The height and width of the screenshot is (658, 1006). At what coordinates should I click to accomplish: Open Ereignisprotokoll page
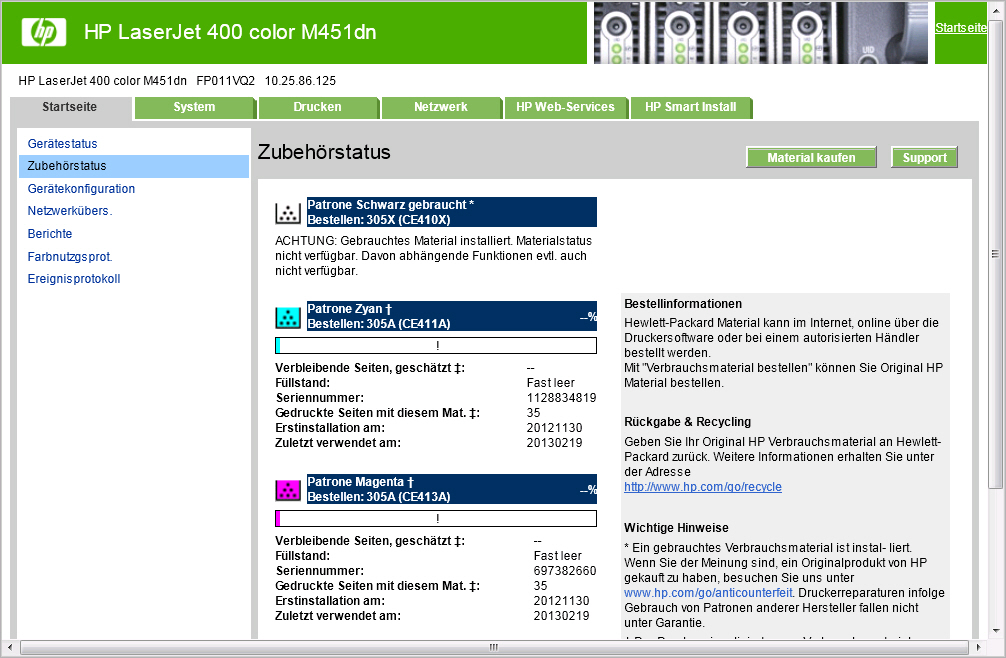[x=74, y=279]
